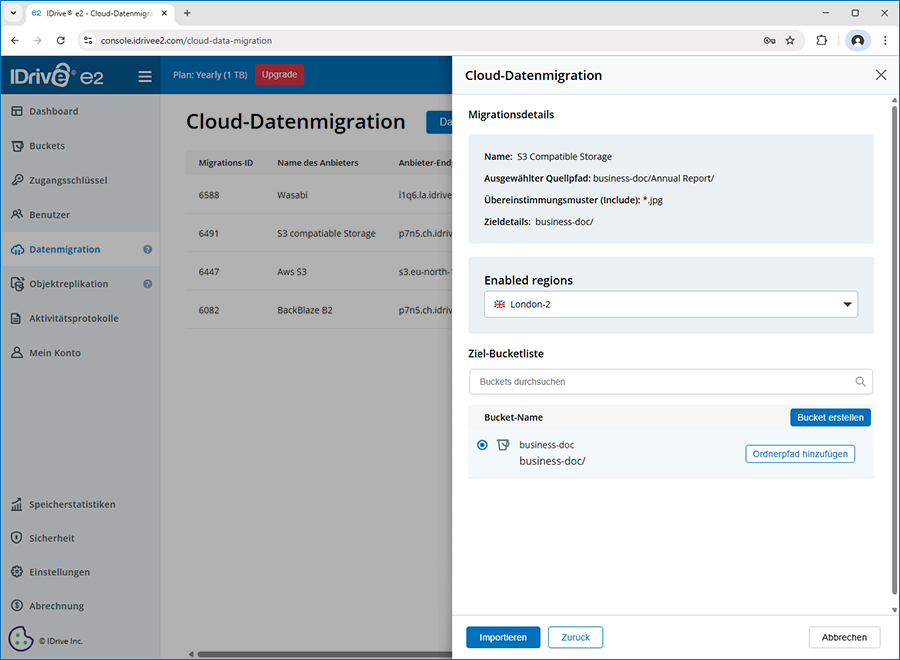Click the help icon next to Datenmigration
The width and height of the screenshot is (900, 660).
coord(147,250)
